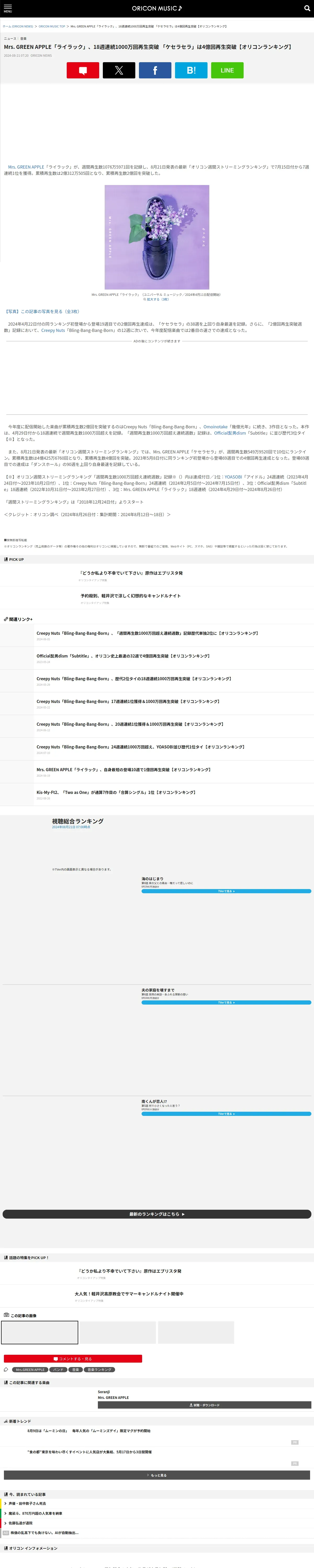The image size is (314, 1568).
Task: Click the ホーム (ORICON NEWS) breadcrumb
Action: [18, 26]
